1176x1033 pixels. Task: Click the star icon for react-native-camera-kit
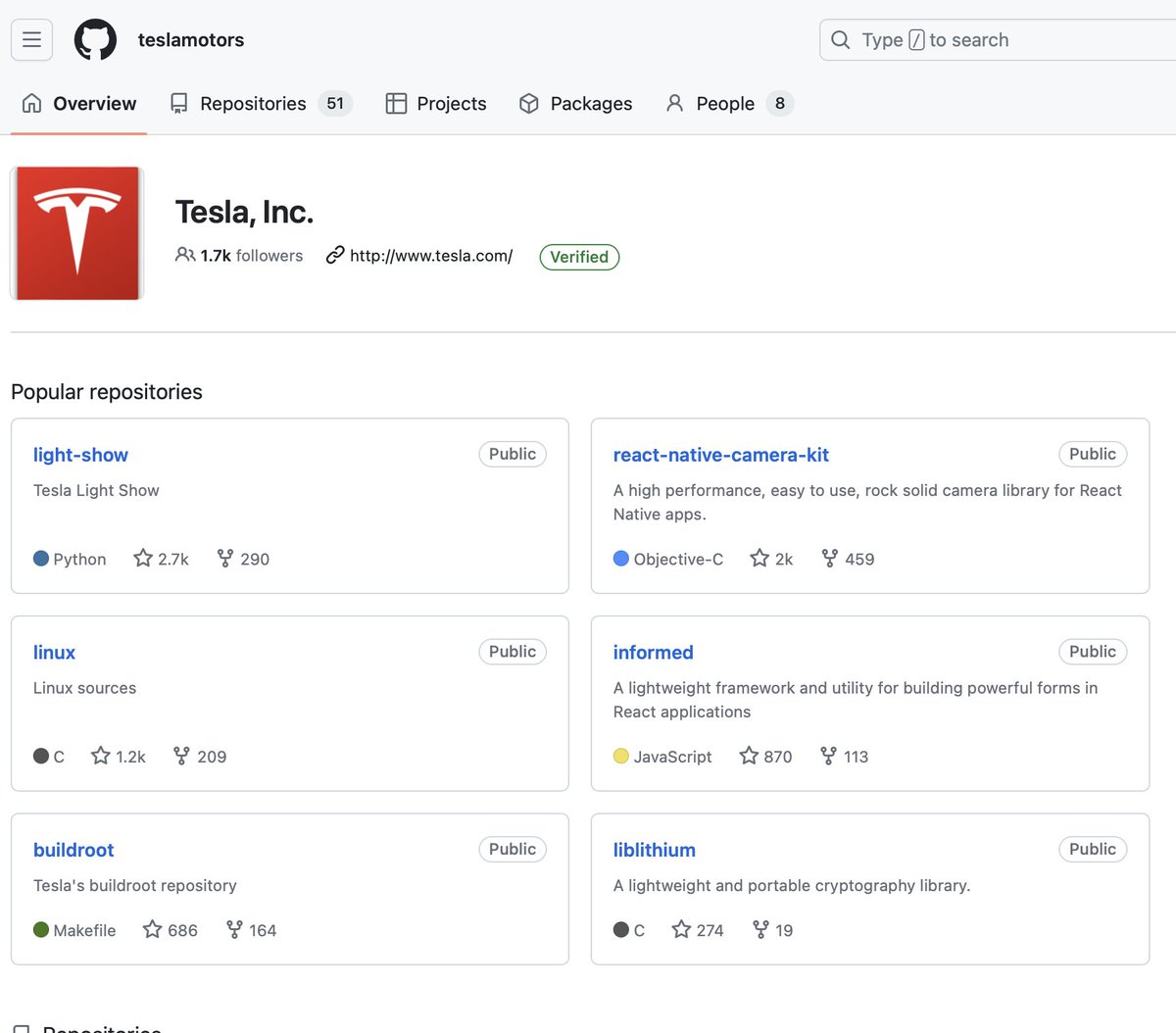pos(759,558)
